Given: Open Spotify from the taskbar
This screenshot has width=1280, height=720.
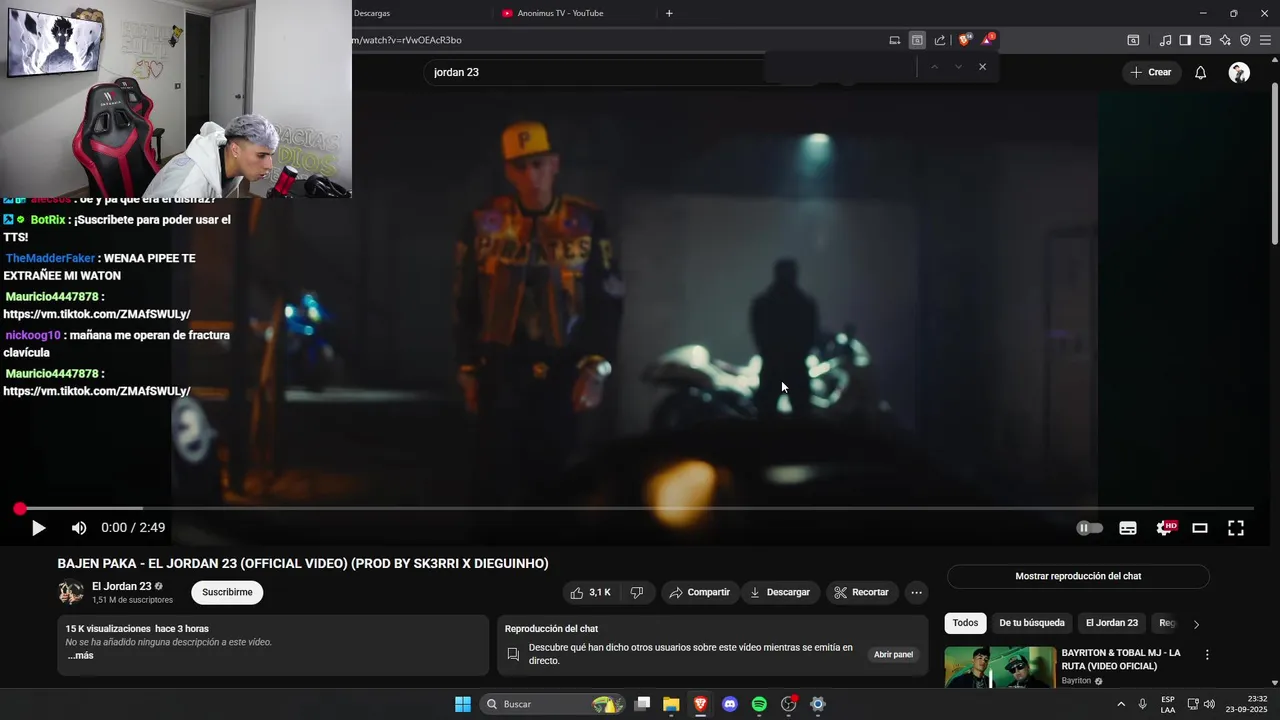Looking at the screenshot, I should click(x=759, y=704).
